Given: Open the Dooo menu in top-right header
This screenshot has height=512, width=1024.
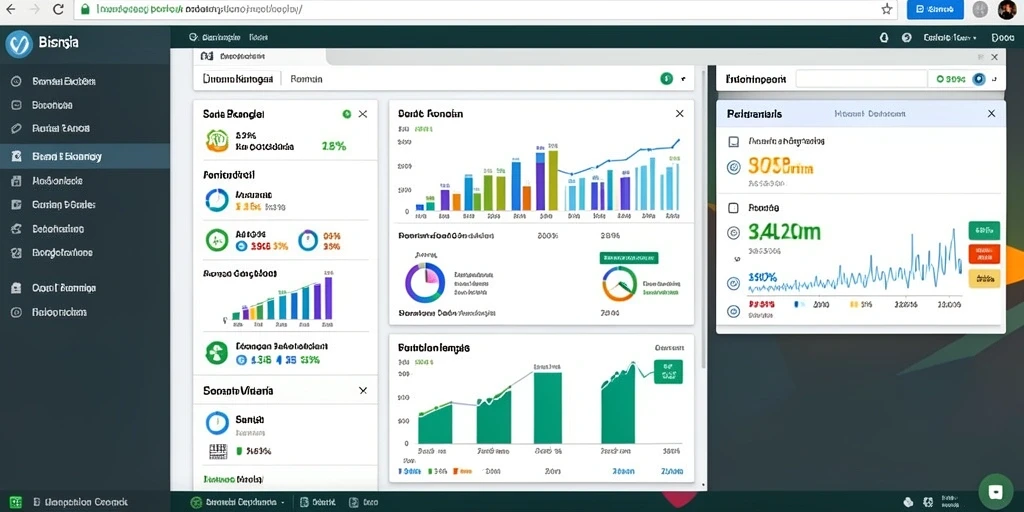Looking at the screenshot, I should (x=1002, y=38).
